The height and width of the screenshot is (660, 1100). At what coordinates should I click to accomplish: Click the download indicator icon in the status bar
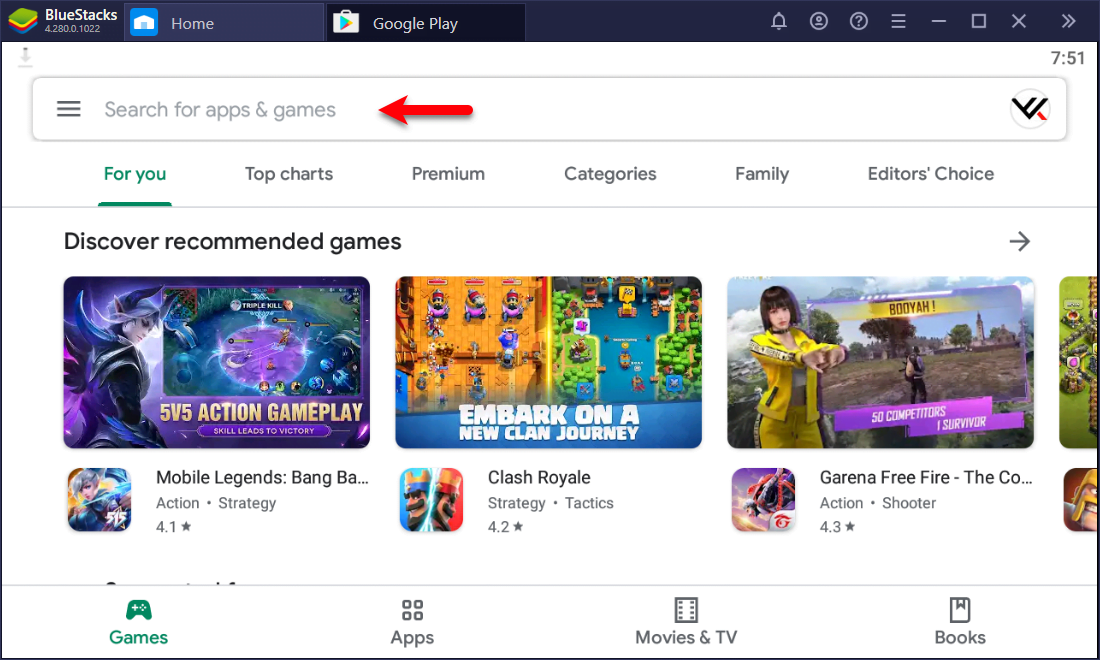click(25, 57)
